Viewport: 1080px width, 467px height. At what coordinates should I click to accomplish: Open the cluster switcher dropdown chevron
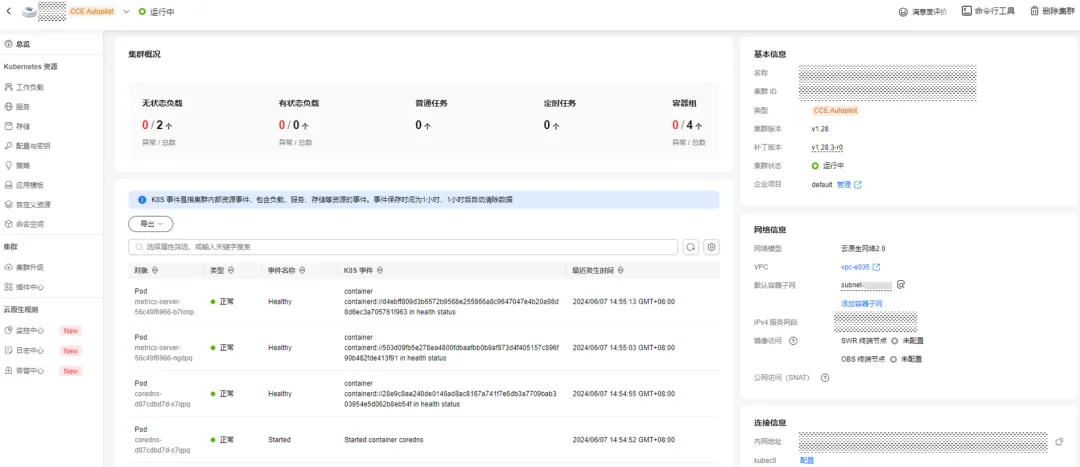point(126,12)
